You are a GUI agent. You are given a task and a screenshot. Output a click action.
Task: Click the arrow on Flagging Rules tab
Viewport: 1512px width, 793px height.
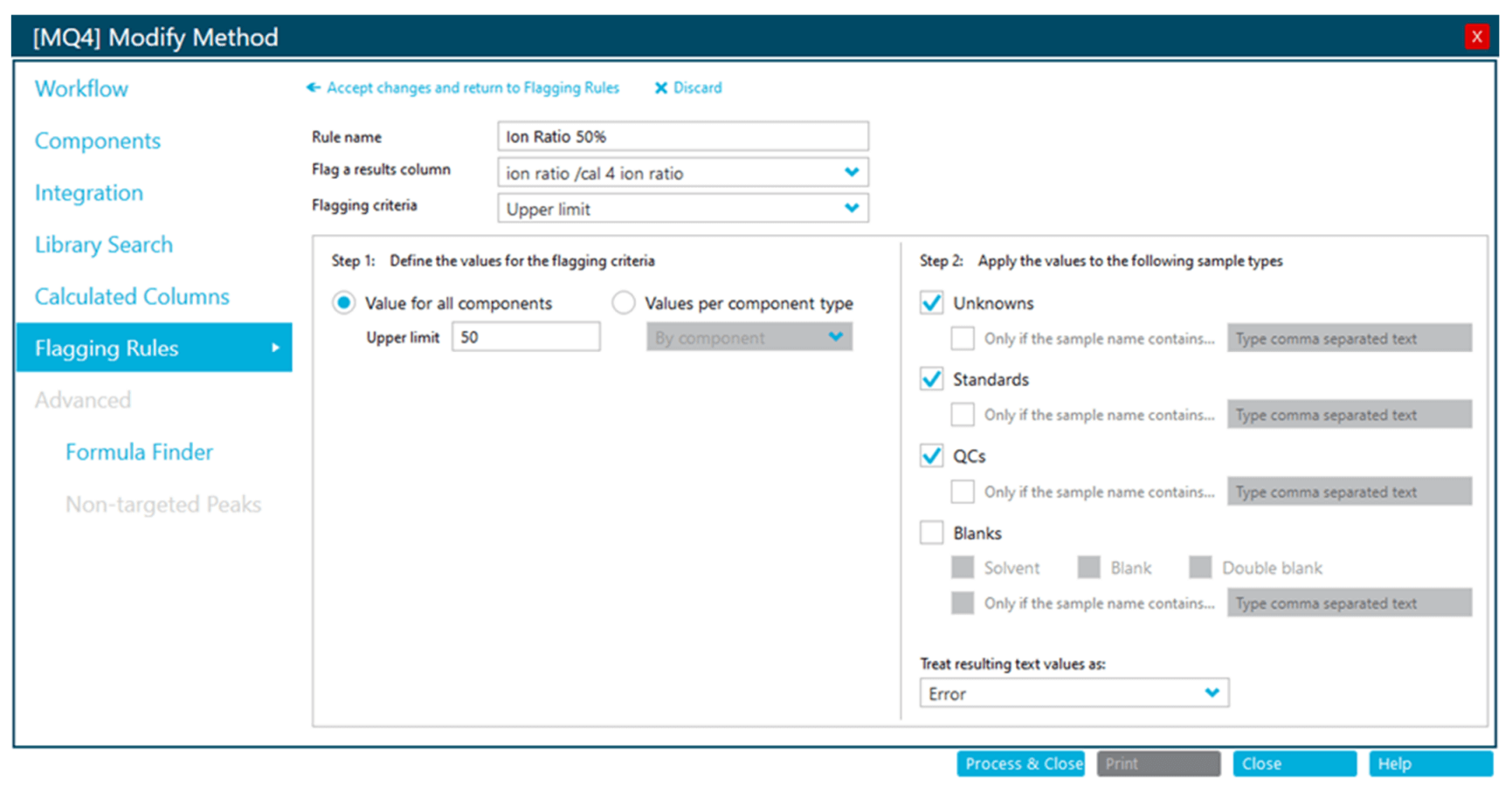tap(275, 348)
